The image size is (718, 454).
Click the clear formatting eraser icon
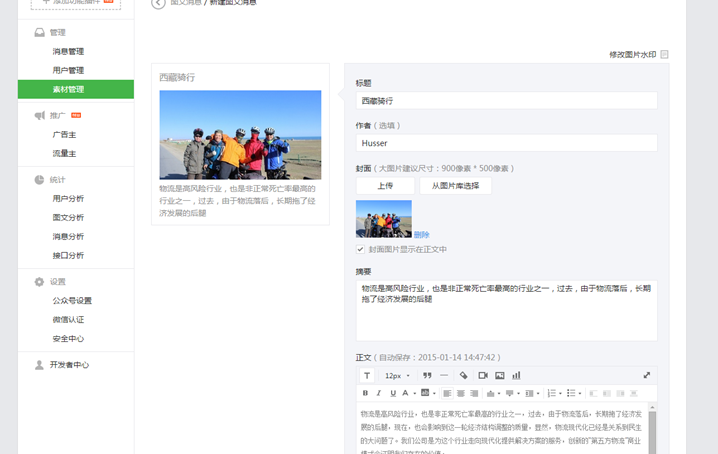pyautogui.click(x=463, y=375)
